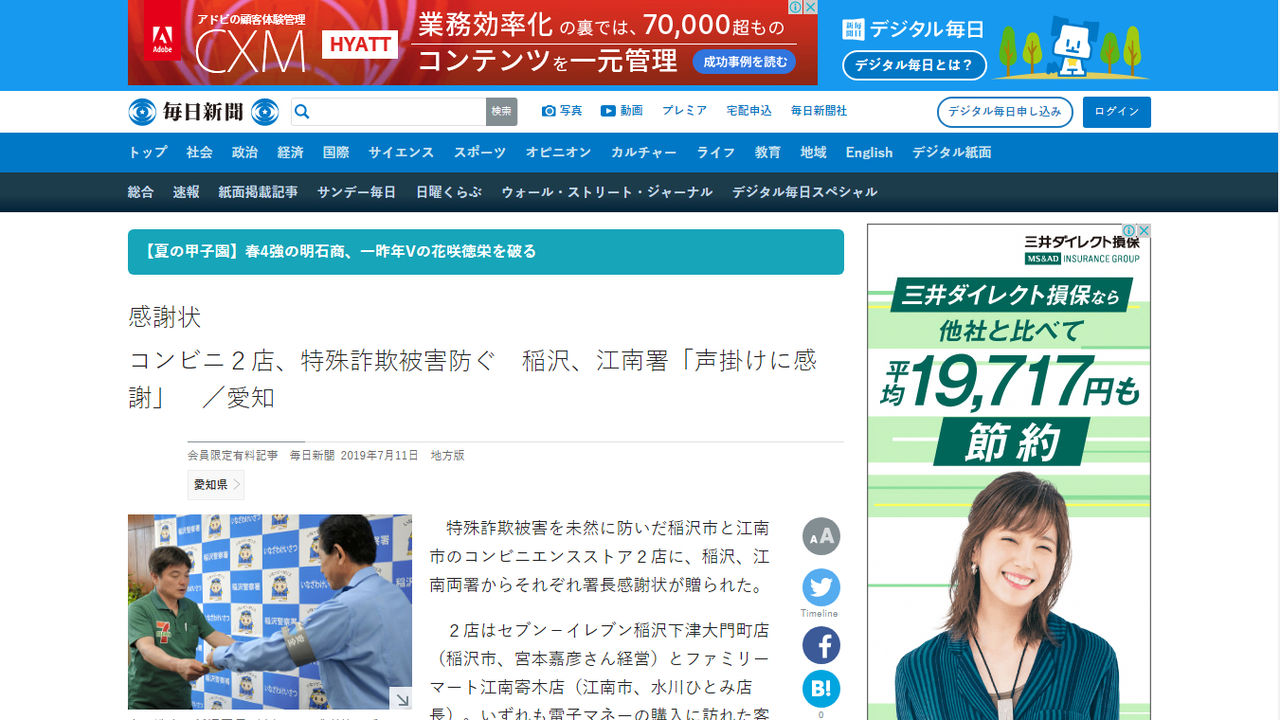Open the 教育 section
Image resolution: width=1280 pixels, height=720 pixels.
(768, 152)
